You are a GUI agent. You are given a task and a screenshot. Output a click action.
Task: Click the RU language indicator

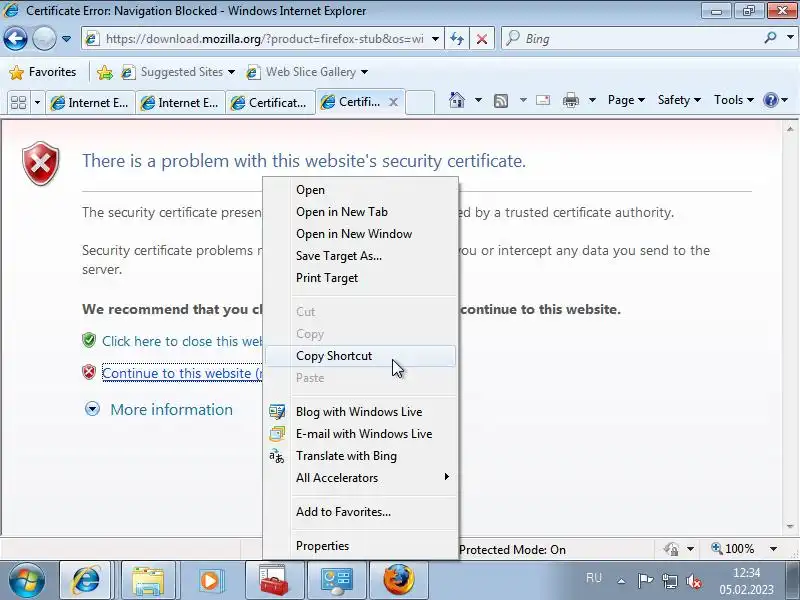(x=594, y=578)
